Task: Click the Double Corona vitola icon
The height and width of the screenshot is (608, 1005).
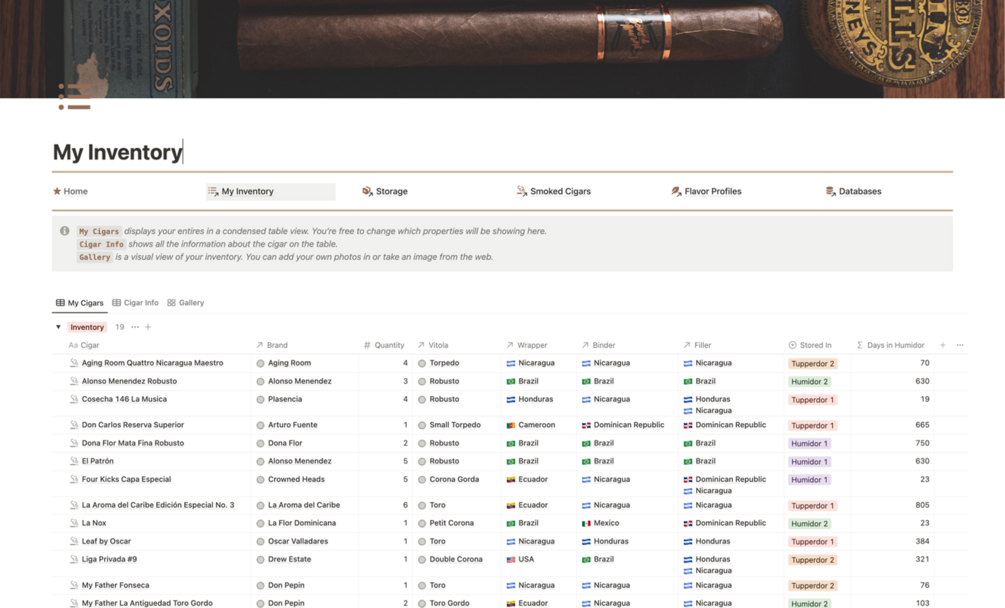Action: [x=422, y=559]
